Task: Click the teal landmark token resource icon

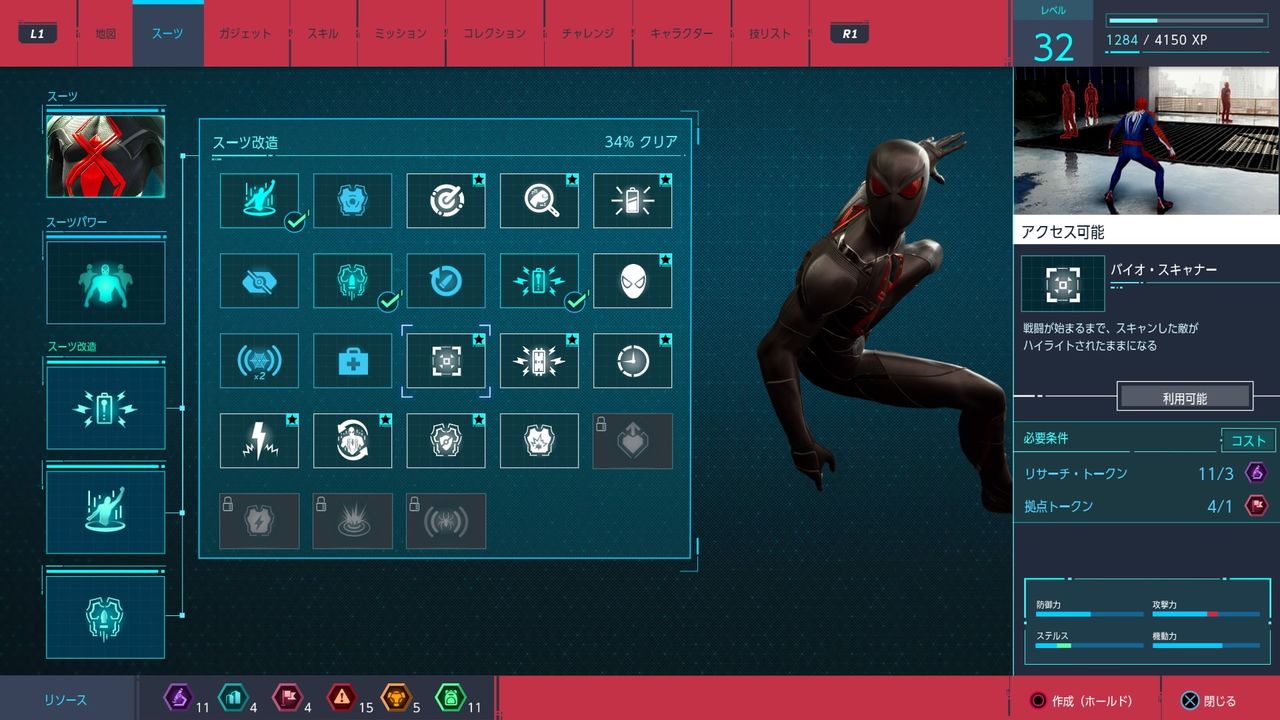Action: 232,697
